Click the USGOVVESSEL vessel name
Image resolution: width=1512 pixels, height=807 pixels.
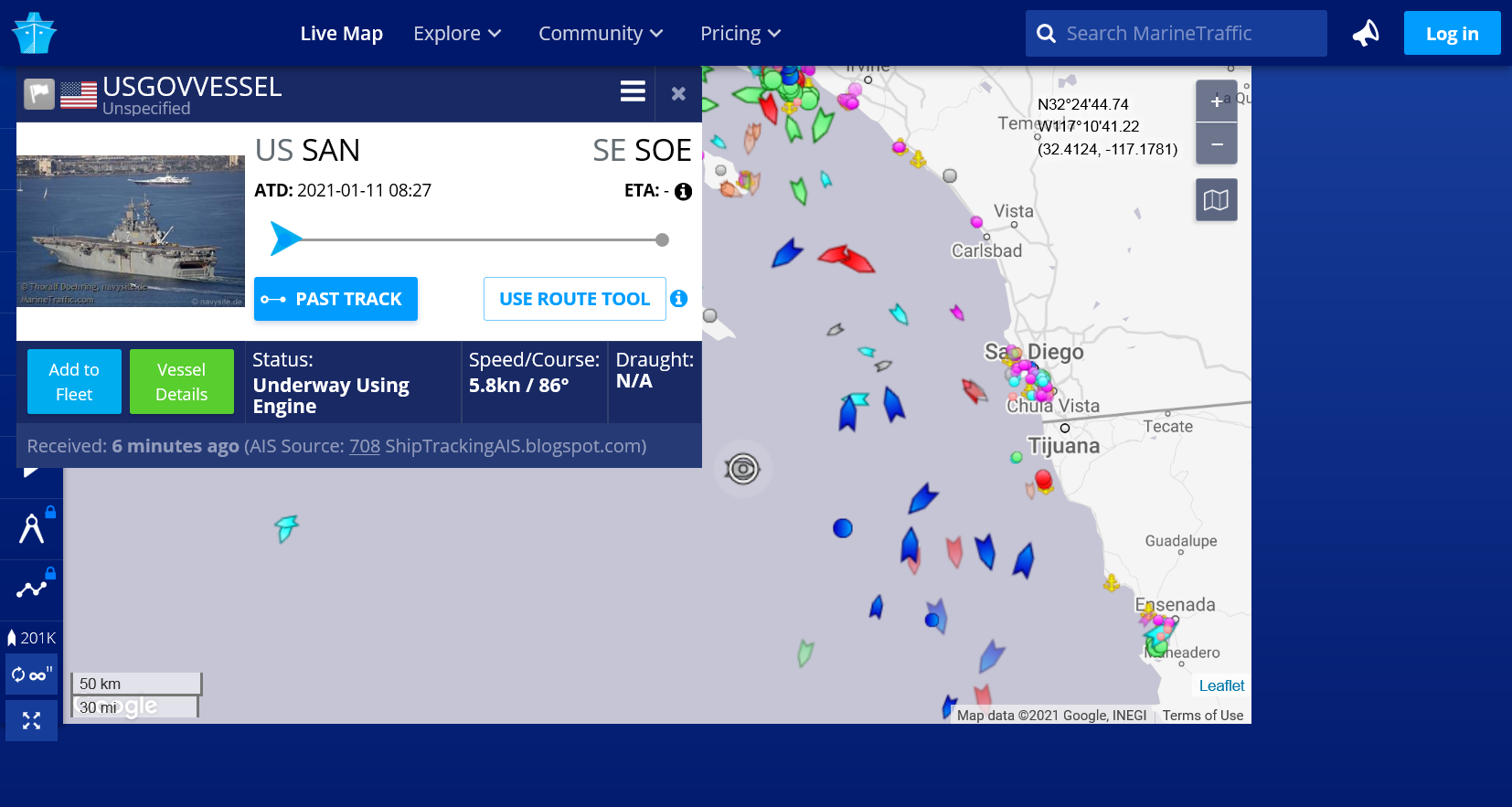click(192, 87)
